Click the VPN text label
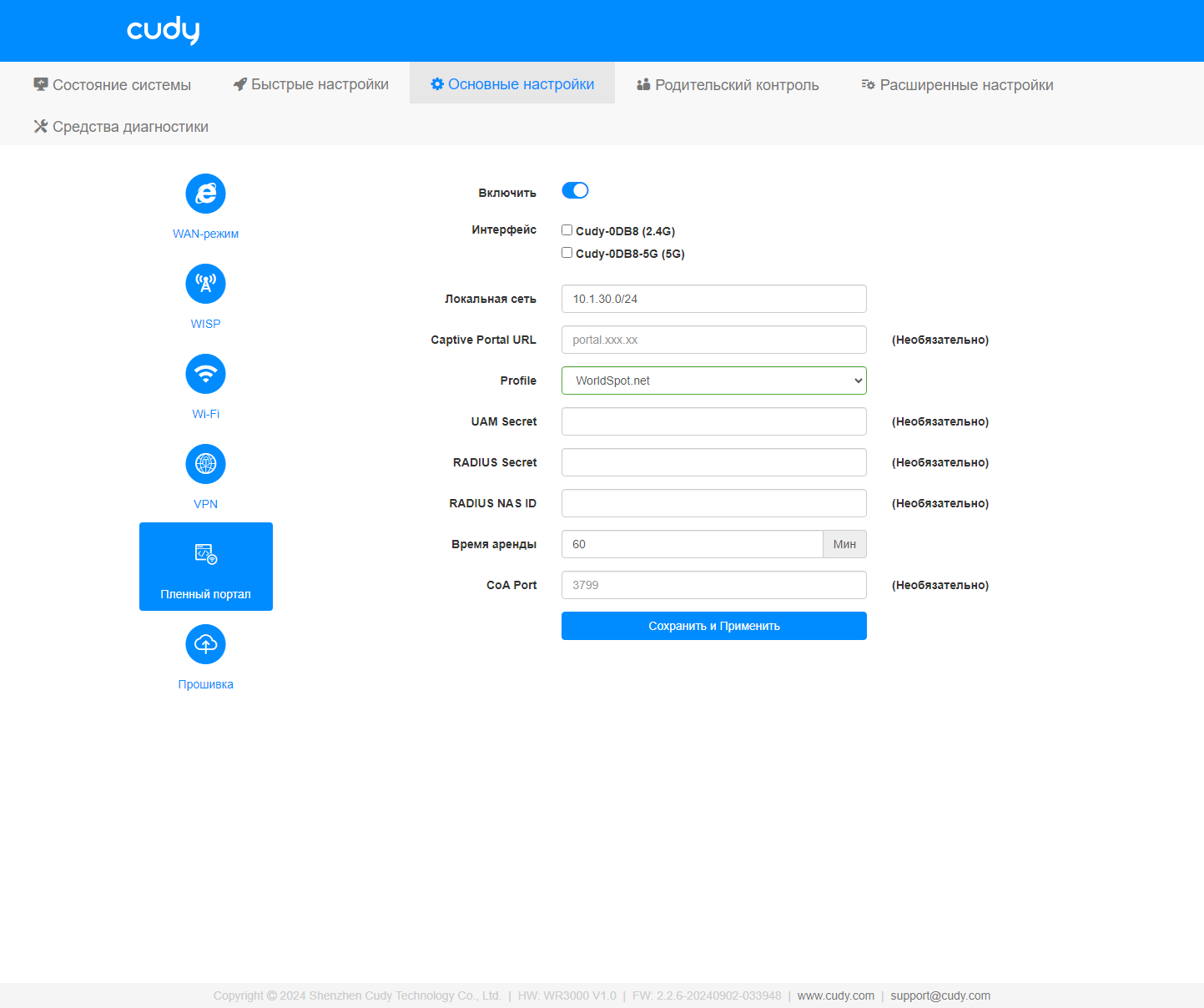The width and height of the screenshot is (1204, 1008). [205, 504]
